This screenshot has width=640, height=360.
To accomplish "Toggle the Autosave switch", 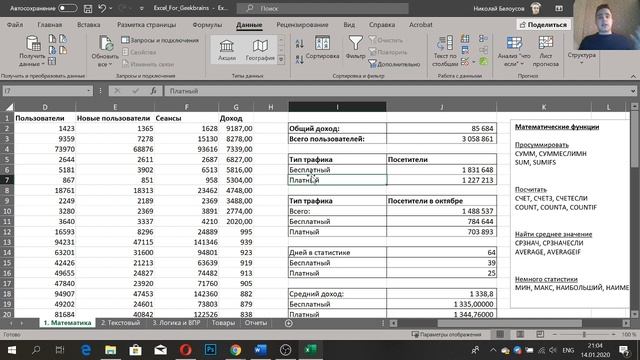I will coord(67,8).
